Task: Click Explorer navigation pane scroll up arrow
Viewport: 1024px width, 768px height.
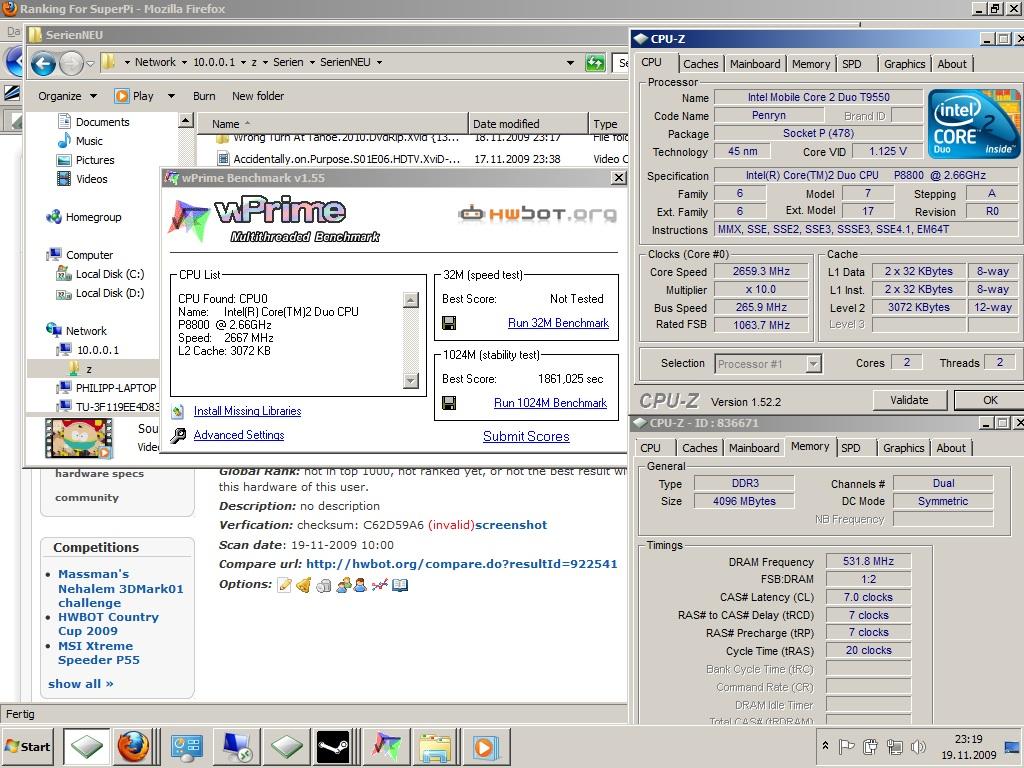Action: click(186, 120)
